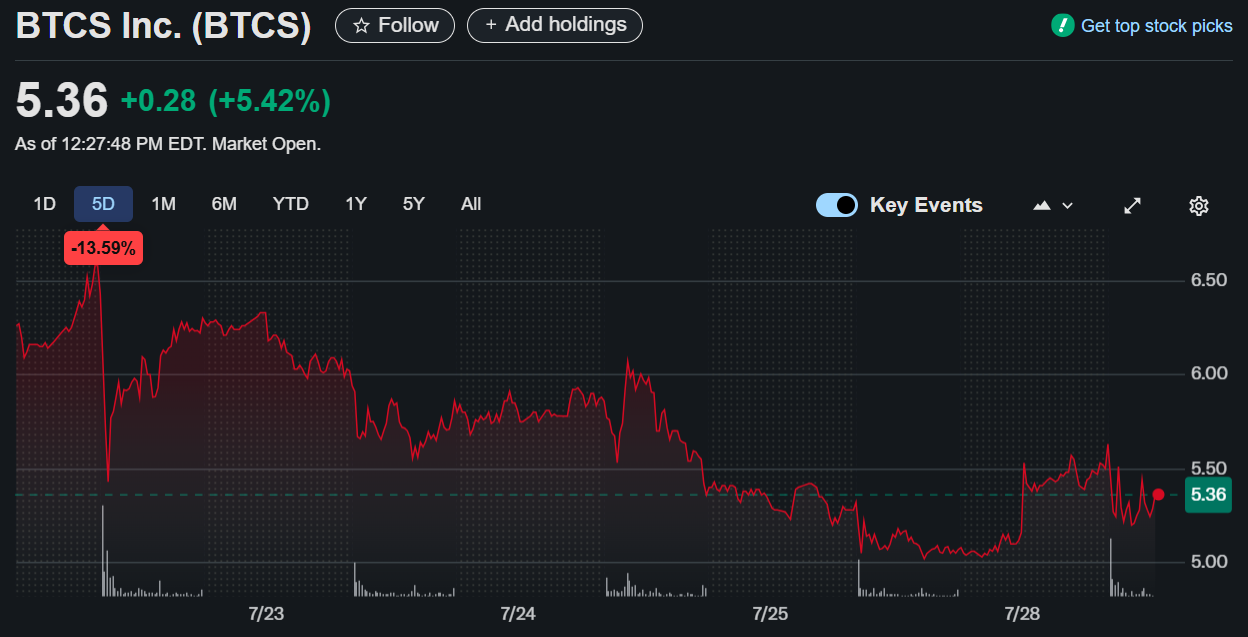Click the (+5.42%) percent change value
This screenshot has width=1248, height=637.
(269, 101)
